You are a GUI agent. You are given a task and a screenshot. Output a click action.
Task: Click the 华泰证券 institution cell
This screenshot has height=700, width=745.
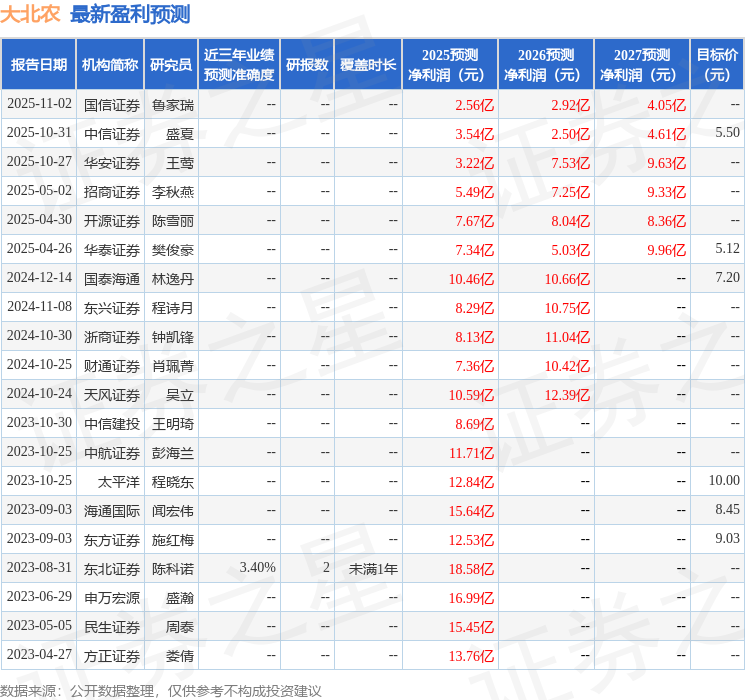(112, 250)
